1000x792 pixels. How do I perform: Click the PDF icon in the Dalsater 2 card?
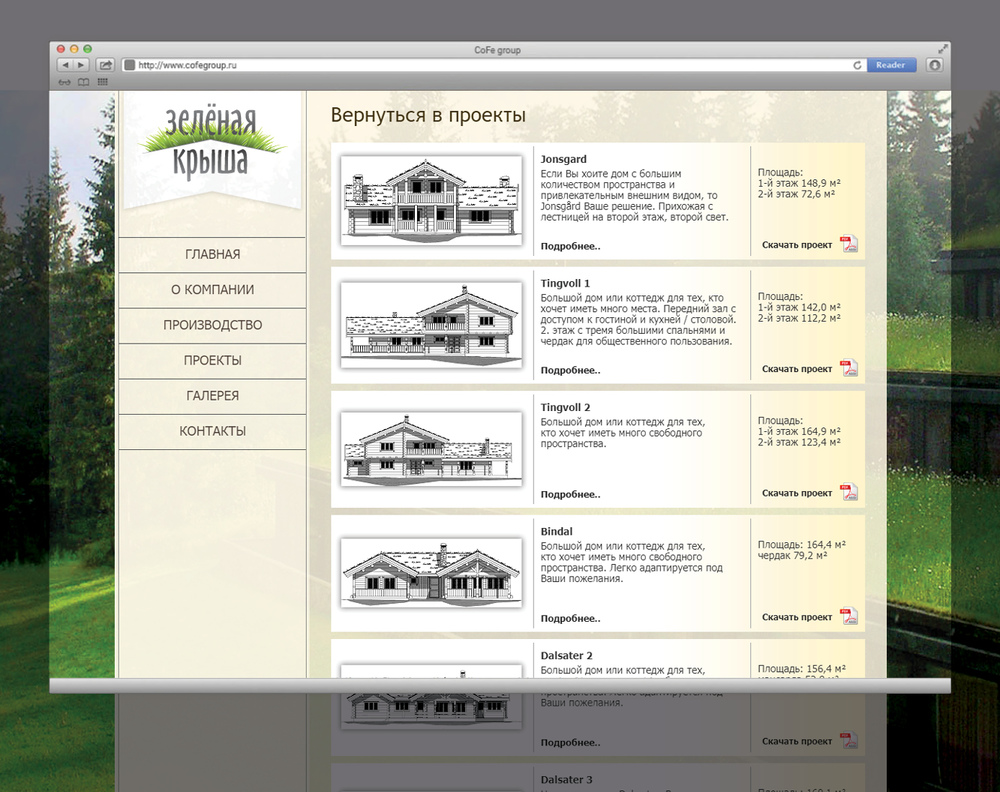pyautogui.click(x=849, y=740)
